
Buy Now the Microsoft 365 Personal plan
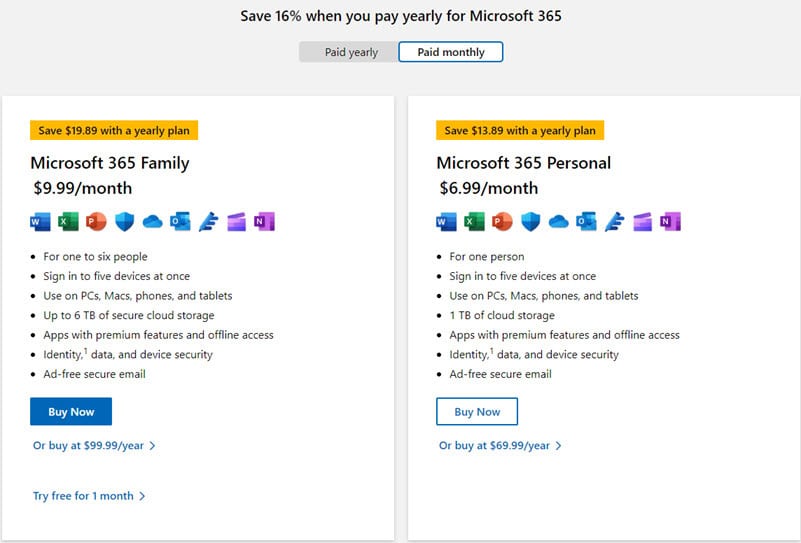pos(477,412)
